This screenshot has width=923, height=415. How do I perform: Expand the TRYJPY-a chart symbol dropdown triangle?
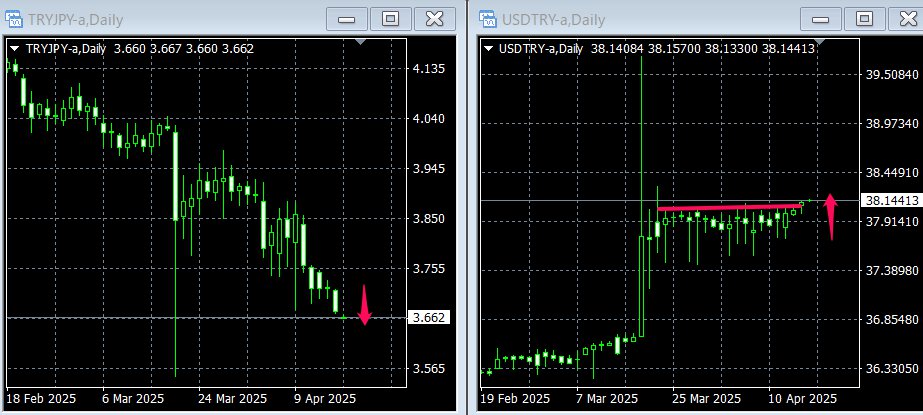pyautogui.click(x=15, y=49)
